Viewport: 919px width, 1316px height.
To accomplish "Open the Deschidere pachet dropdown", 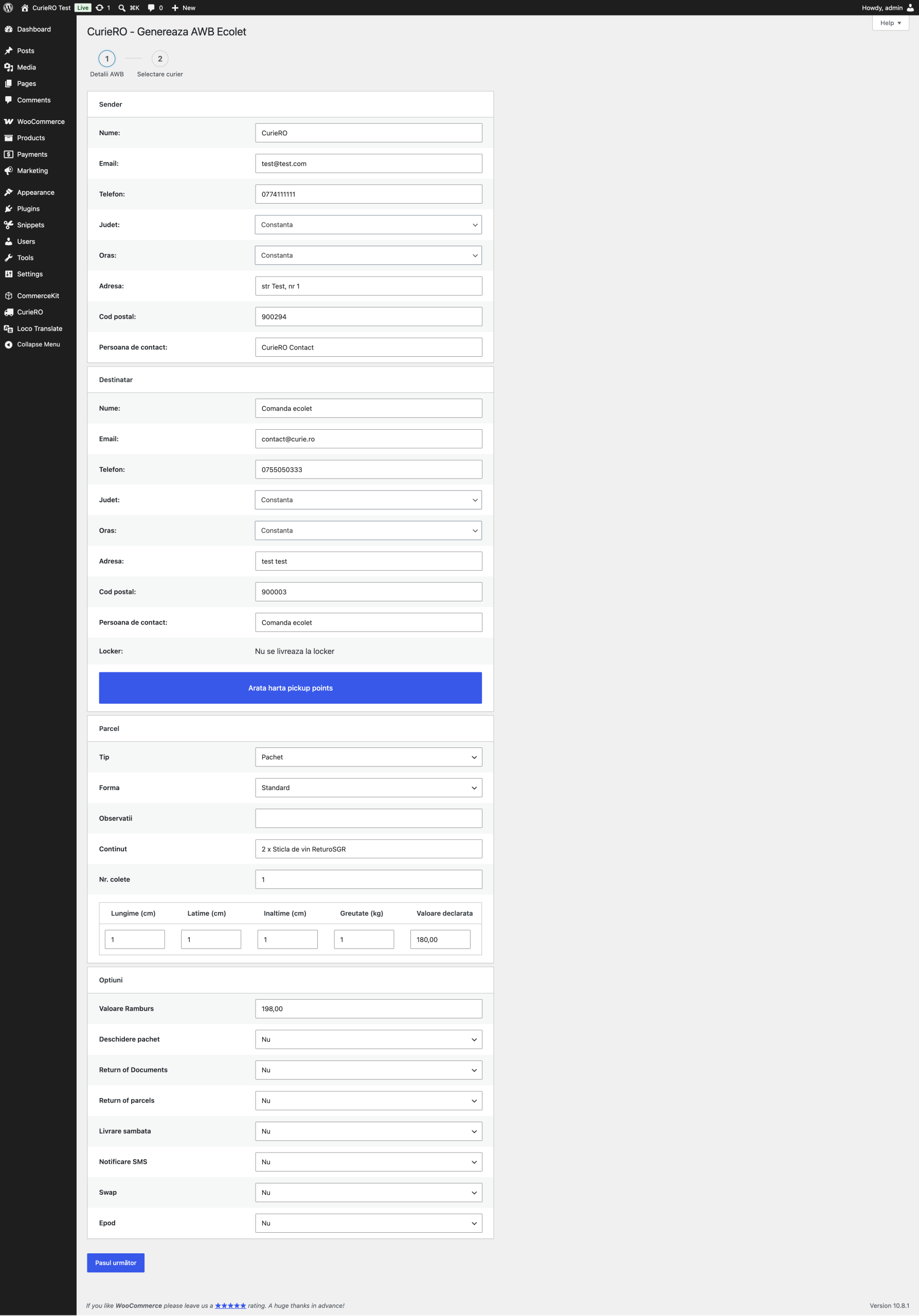I will [368, 1039].
